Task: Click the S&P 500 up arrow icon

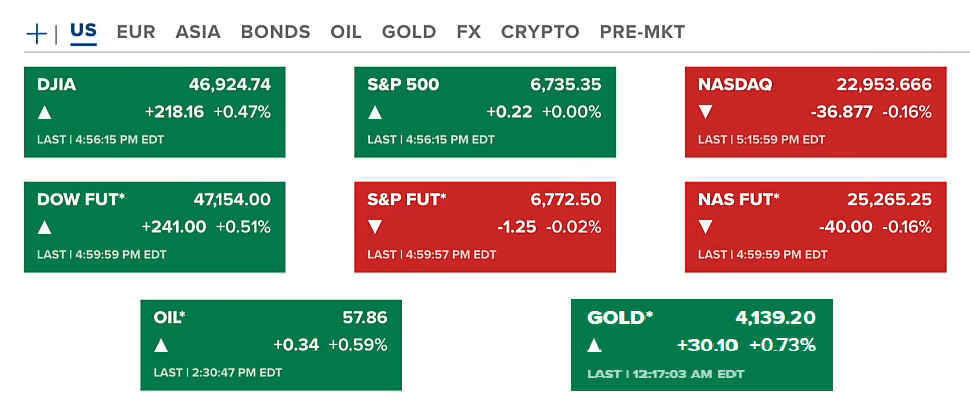Action: [x=375, y=112]
